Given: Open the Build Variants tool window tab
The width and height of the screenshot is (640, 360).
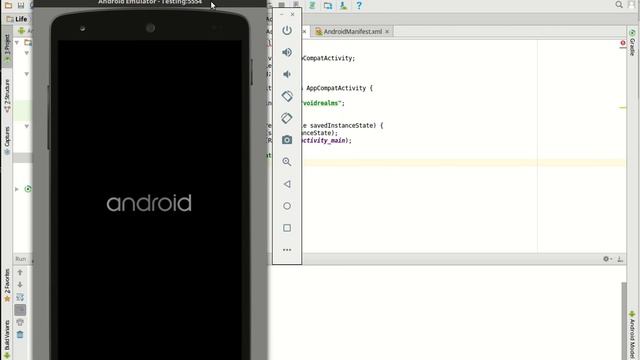Looking at the screenshot, I should 7,339.
